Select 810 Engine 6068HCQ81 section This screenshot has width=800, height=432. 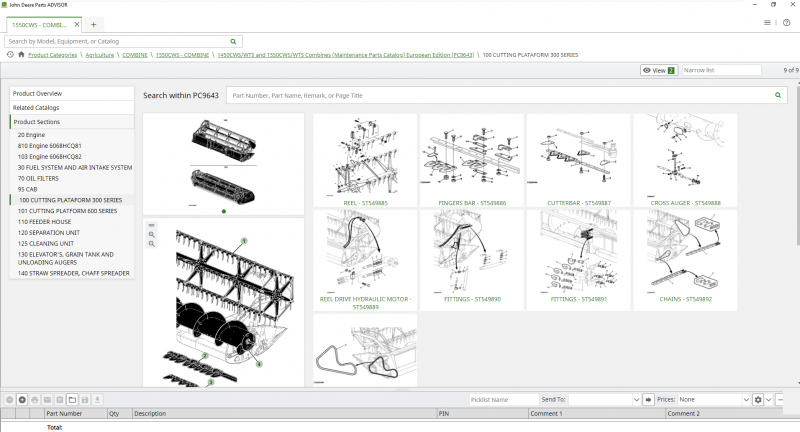click(x=49, y=146)
